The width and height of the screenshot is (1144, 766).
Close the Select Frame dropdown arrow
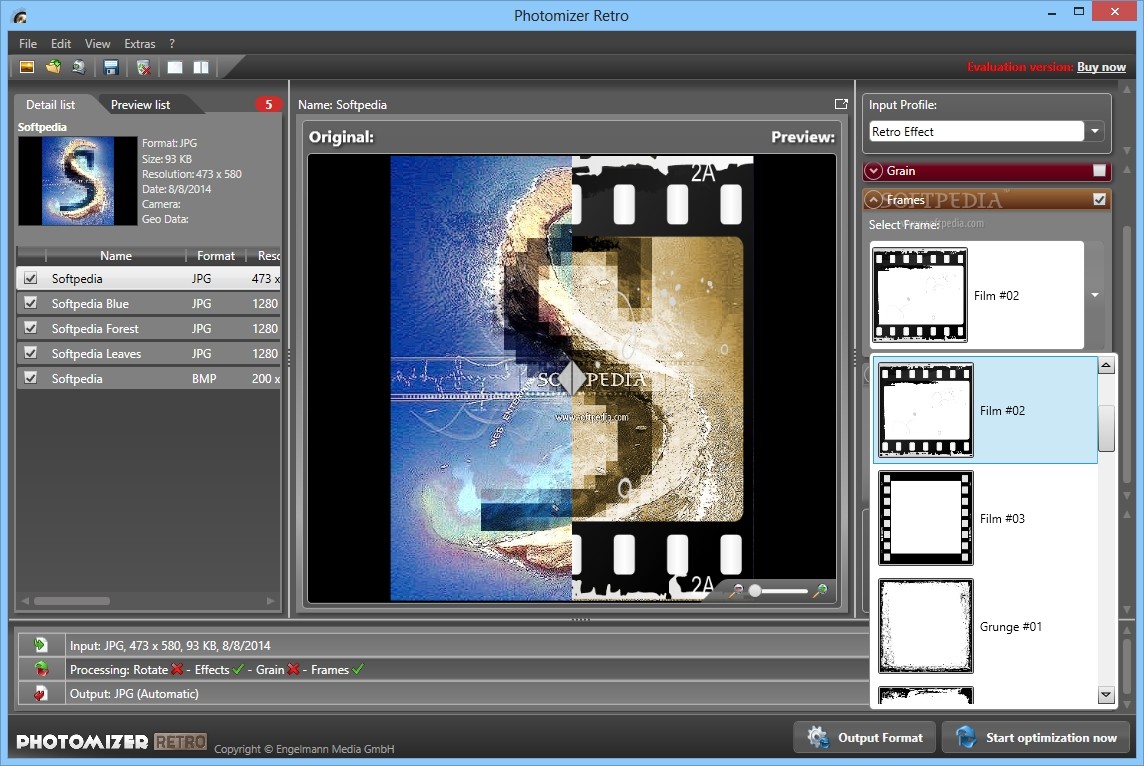coord(1094,295)
